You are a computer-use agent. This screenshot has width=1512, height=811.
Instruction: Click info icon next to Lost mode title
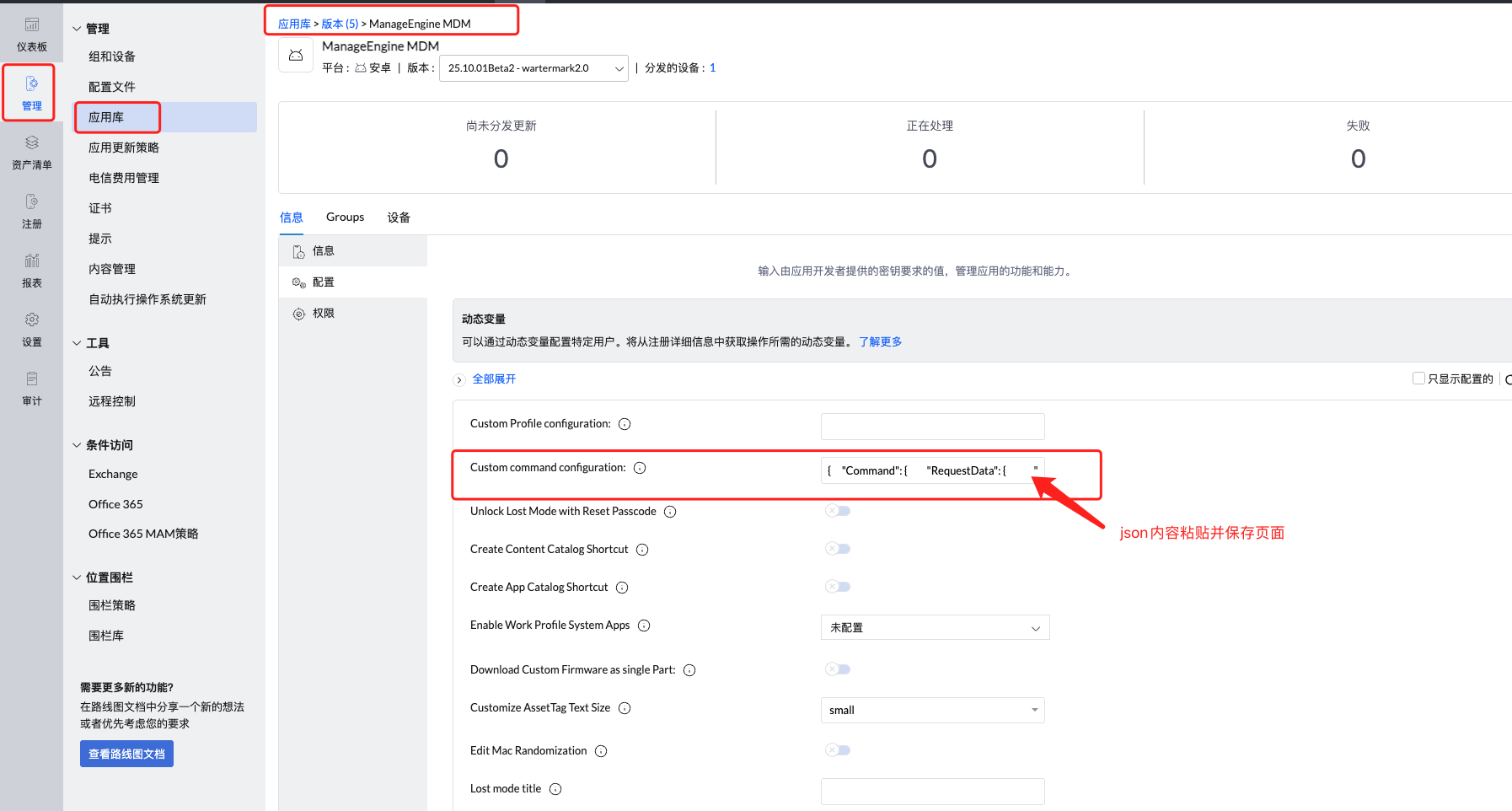pyautogui.click(x=555, y=789)
